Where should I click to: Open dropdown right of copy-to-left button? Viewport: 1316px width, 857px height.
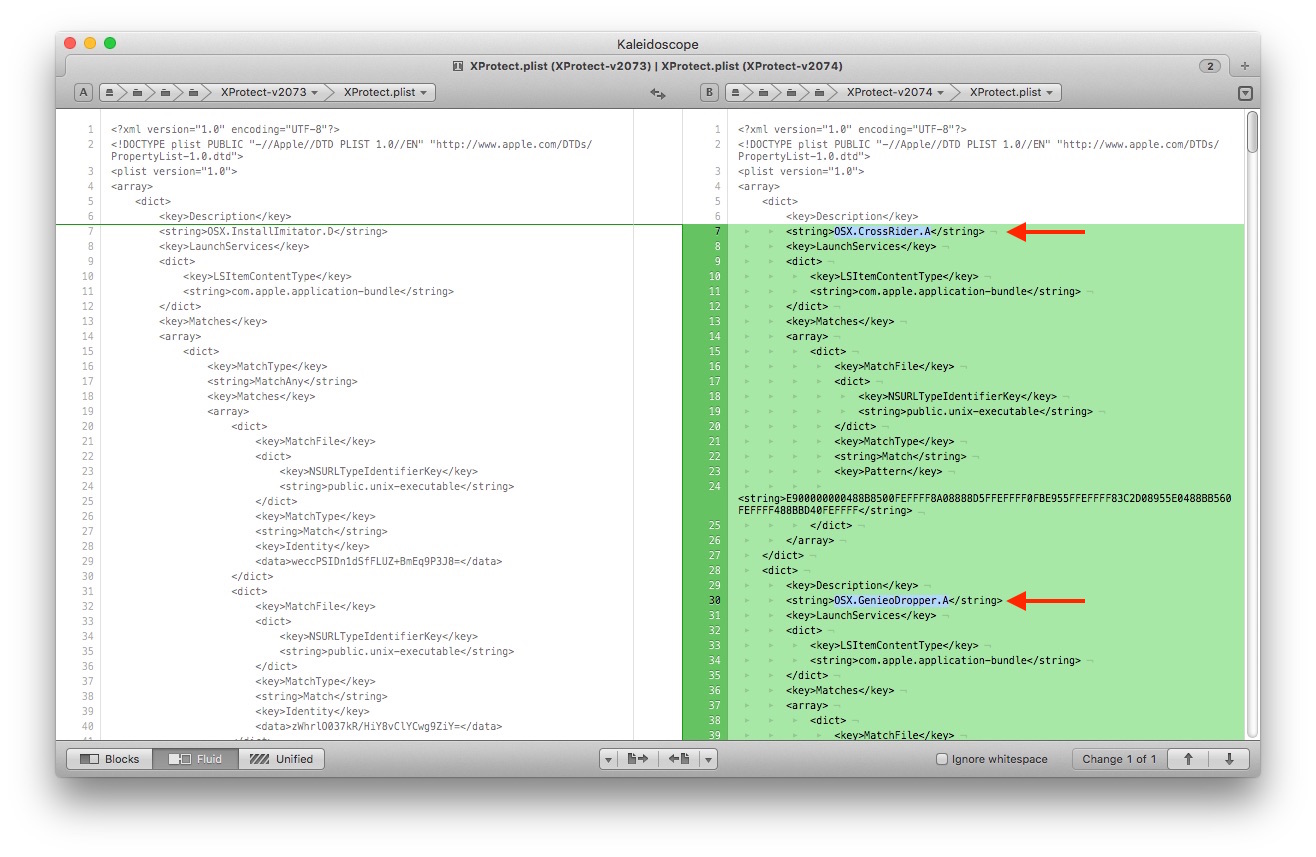click(708, 759)
